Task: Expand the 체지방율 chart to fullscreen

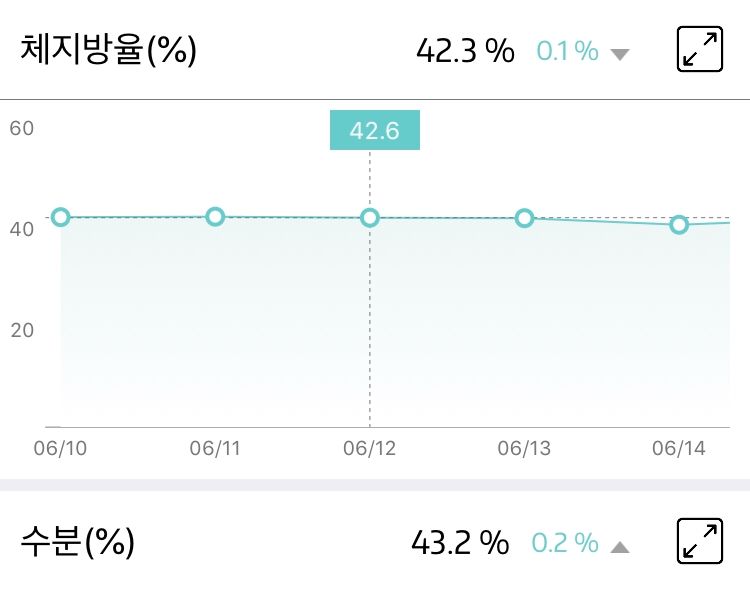Action: 700,50
